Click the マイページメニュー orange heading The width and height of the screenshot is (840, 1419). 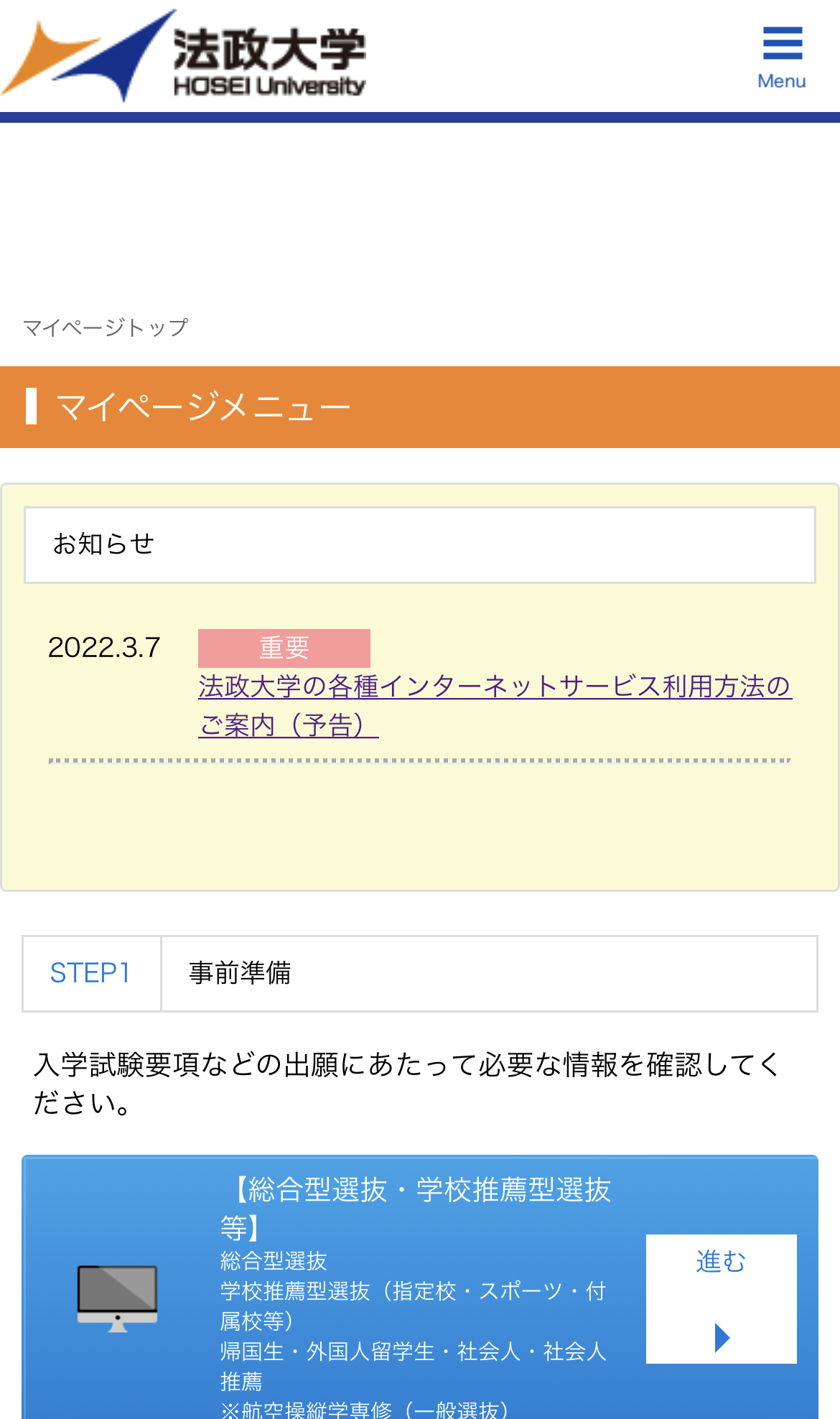(203, 408)
